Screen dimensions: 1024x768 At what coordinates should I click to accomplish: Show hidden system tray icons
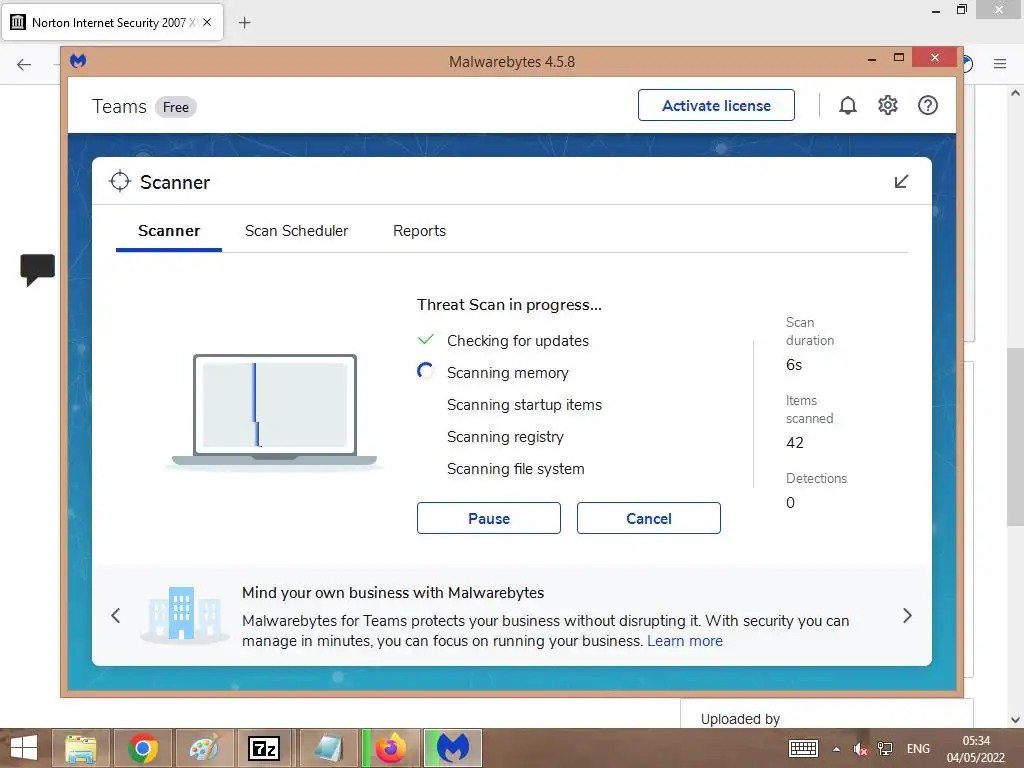[x=836, y=749]
